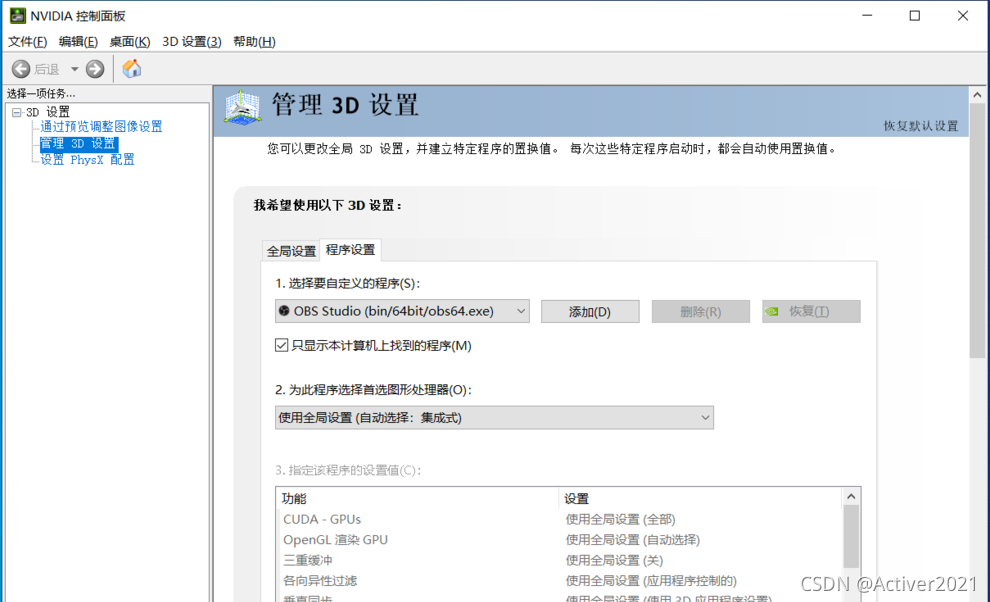The height and width of the screenshot is (602, 990).
Task: Toggle 只显示本计算机上找到的程序 checkbox
Action: coord(282,345)
